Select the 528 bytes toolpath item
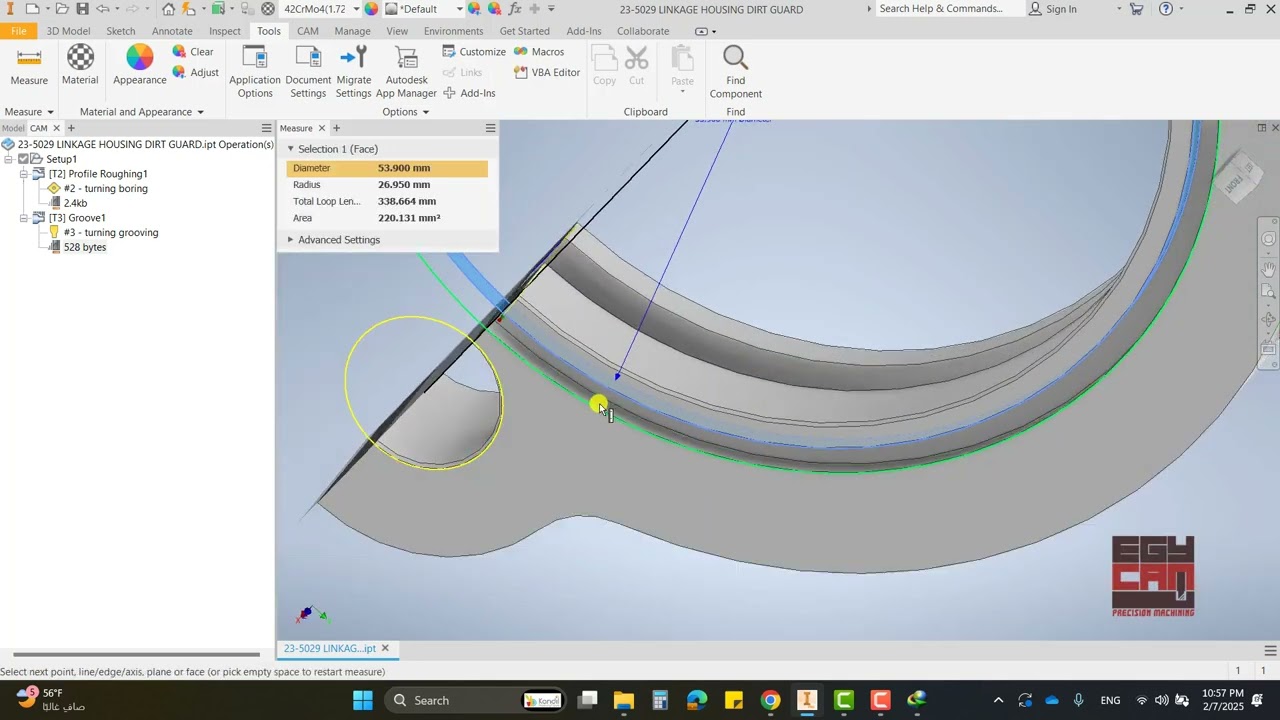This screenshot has height=720, width=1280. (84, 247)
